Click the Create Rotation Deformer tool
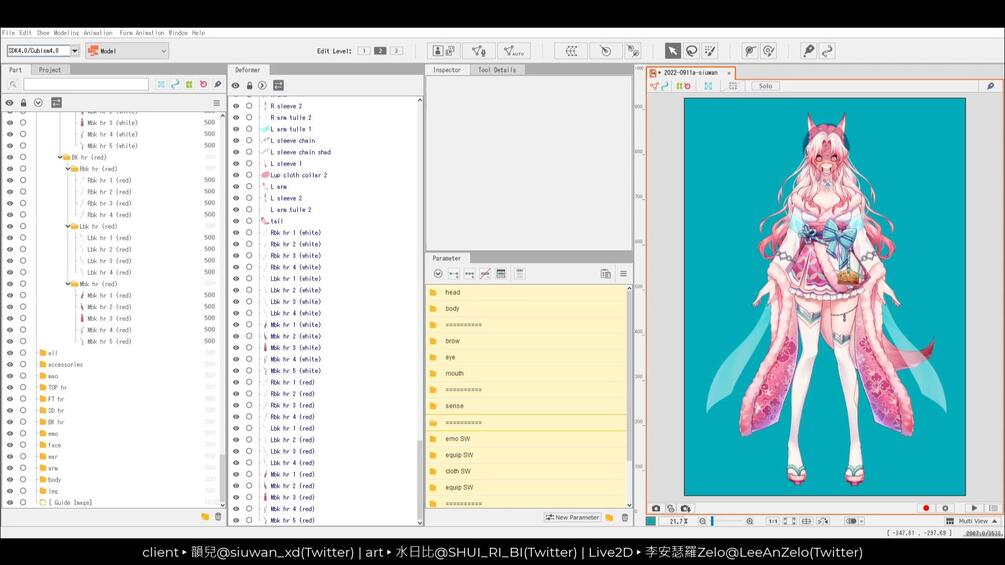Viewport: 1005px width, 565px height. pyautogui.click(x=606, y=51)
